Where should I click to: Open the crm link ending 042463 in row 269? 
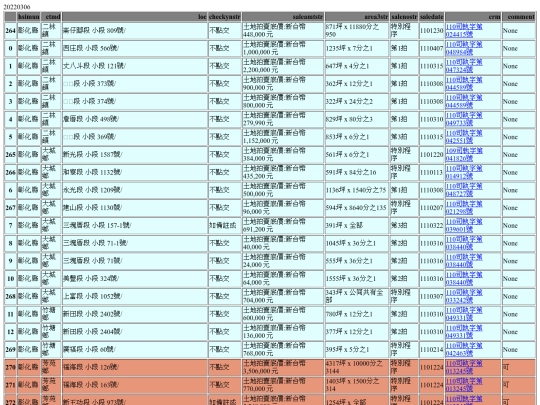464,350
